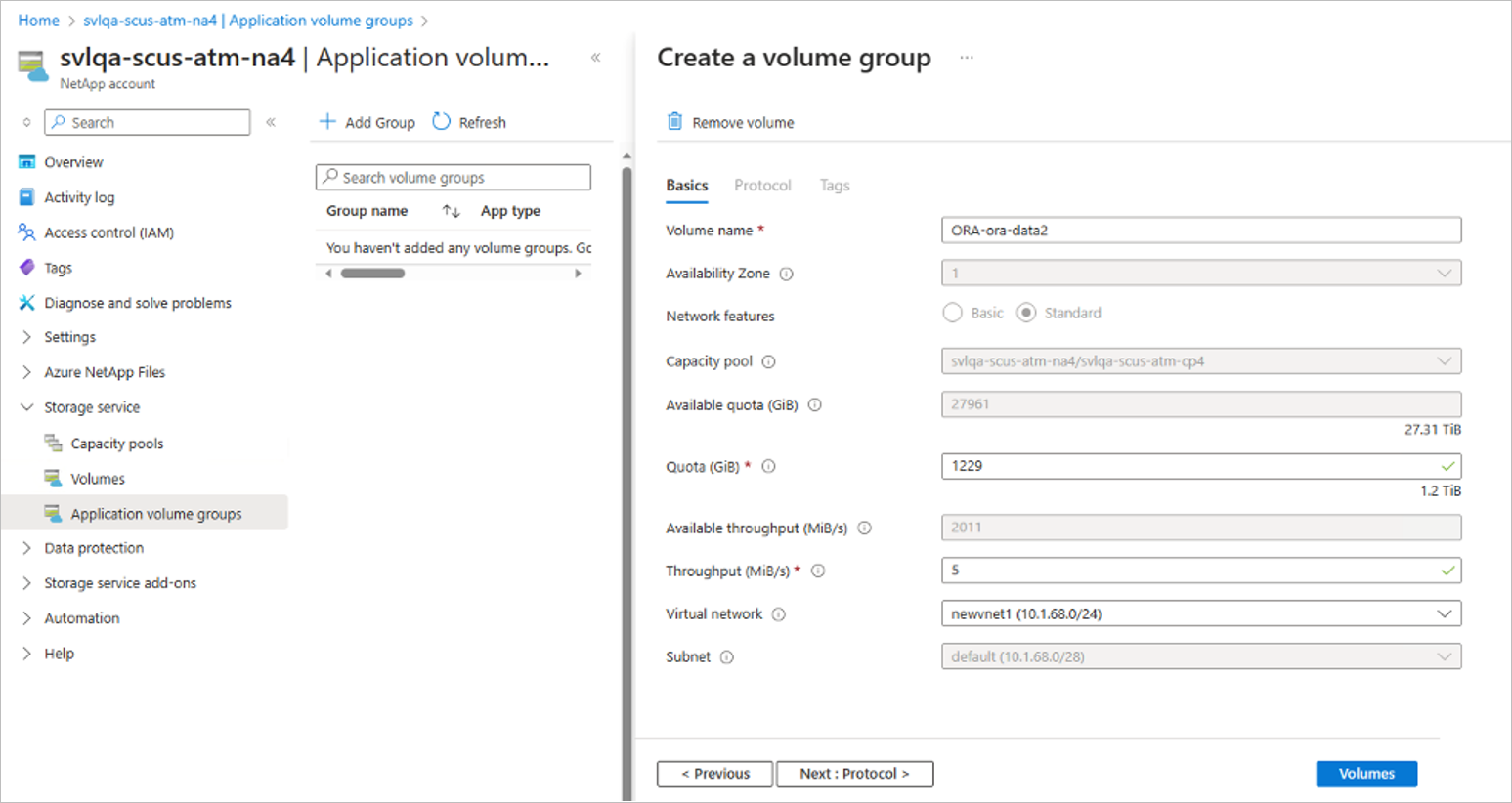The image size is (1512, 803).
Task: Collapse the Storage service section
Action: [x=26, y=407]
